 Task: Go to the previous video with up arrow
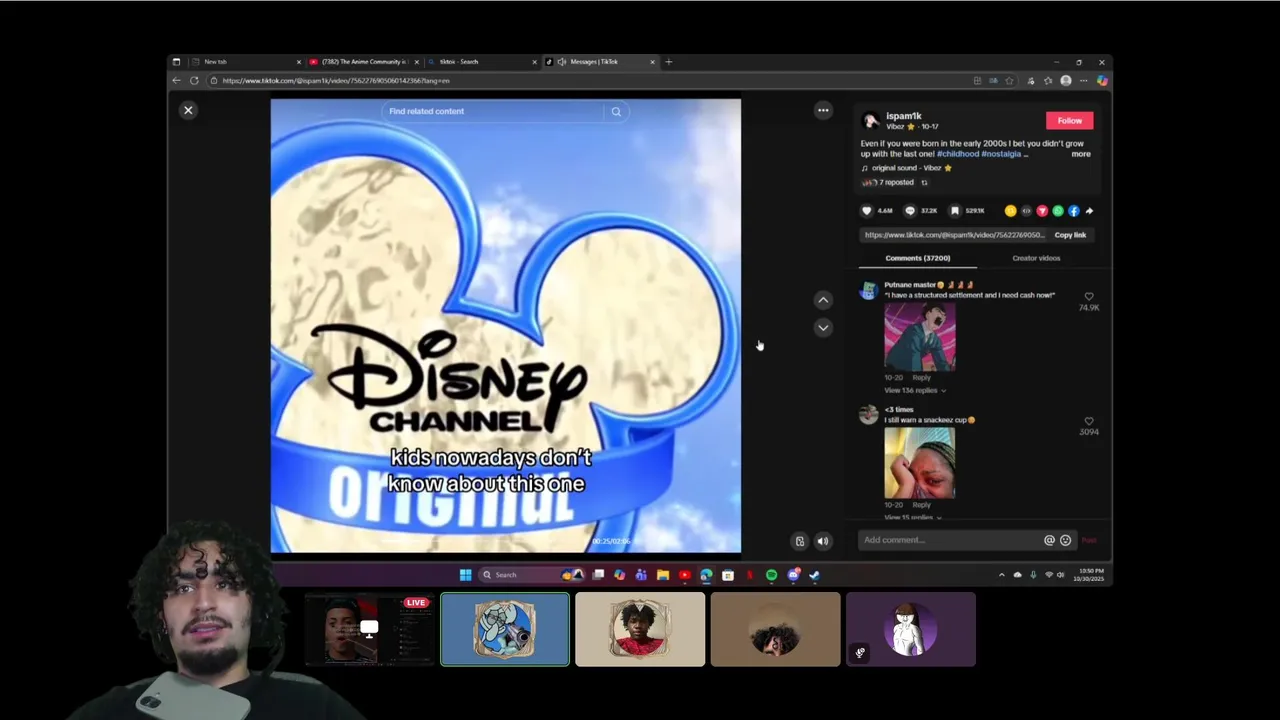pos(823,300)
